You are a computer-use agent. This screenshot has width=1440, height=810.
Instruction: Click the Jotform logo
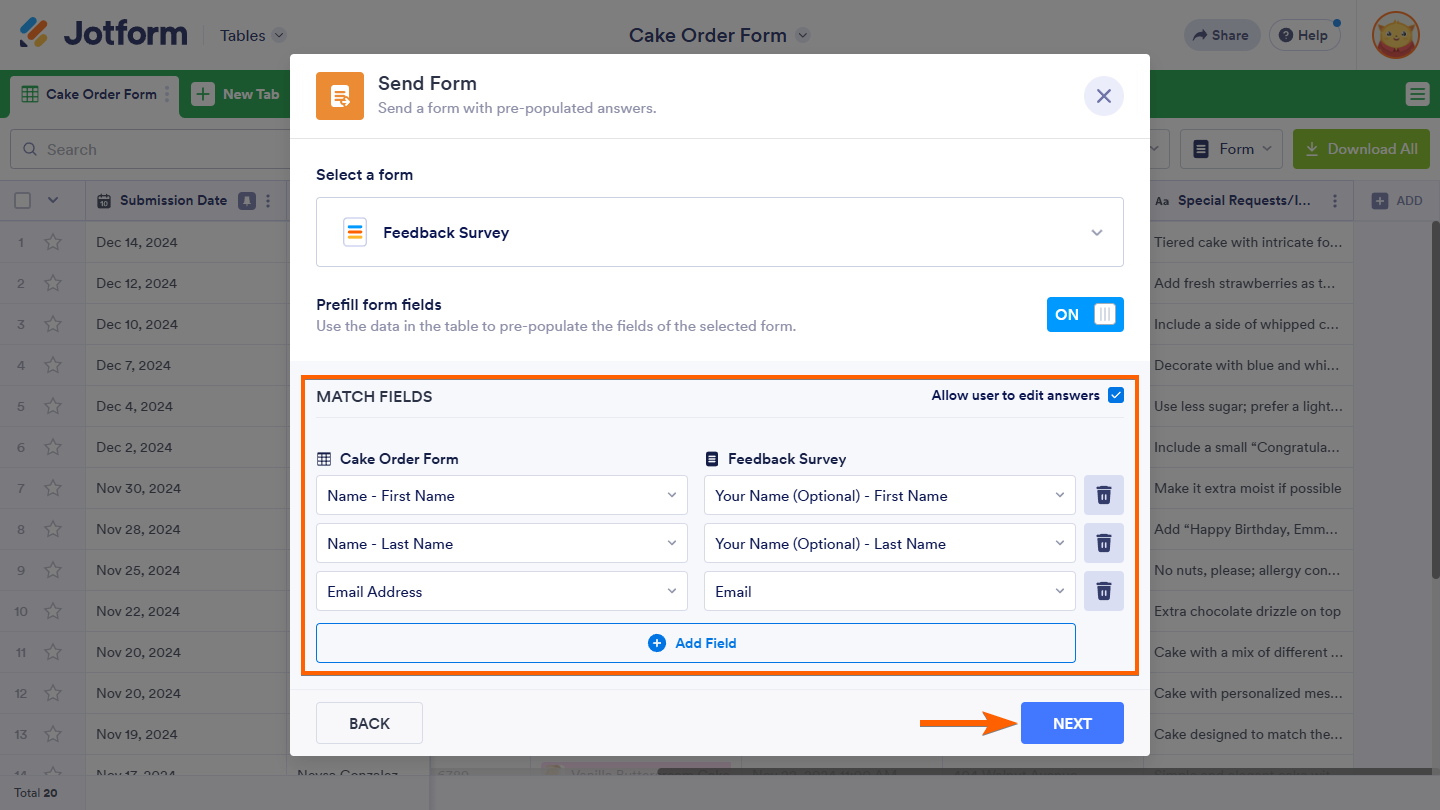pyautogui.click(x=103, y=34)
